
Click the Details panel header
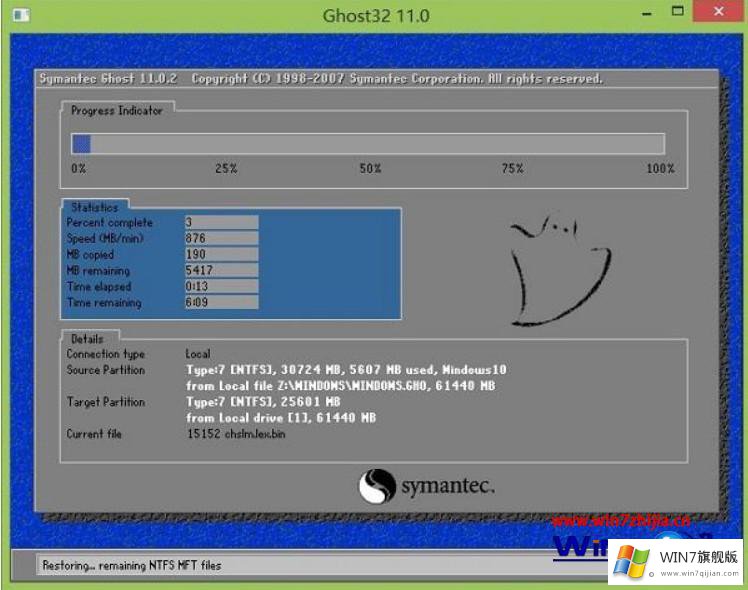(x=88, y=338)
